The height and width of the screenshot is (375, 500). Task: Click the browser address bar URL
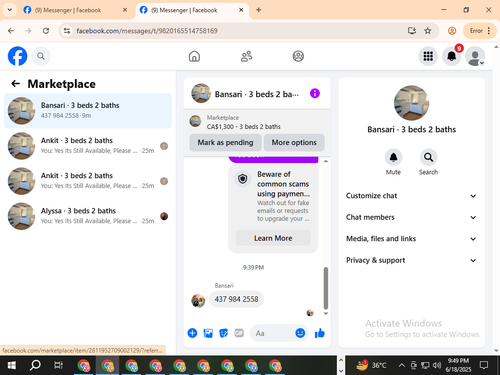tap(147, 31)
